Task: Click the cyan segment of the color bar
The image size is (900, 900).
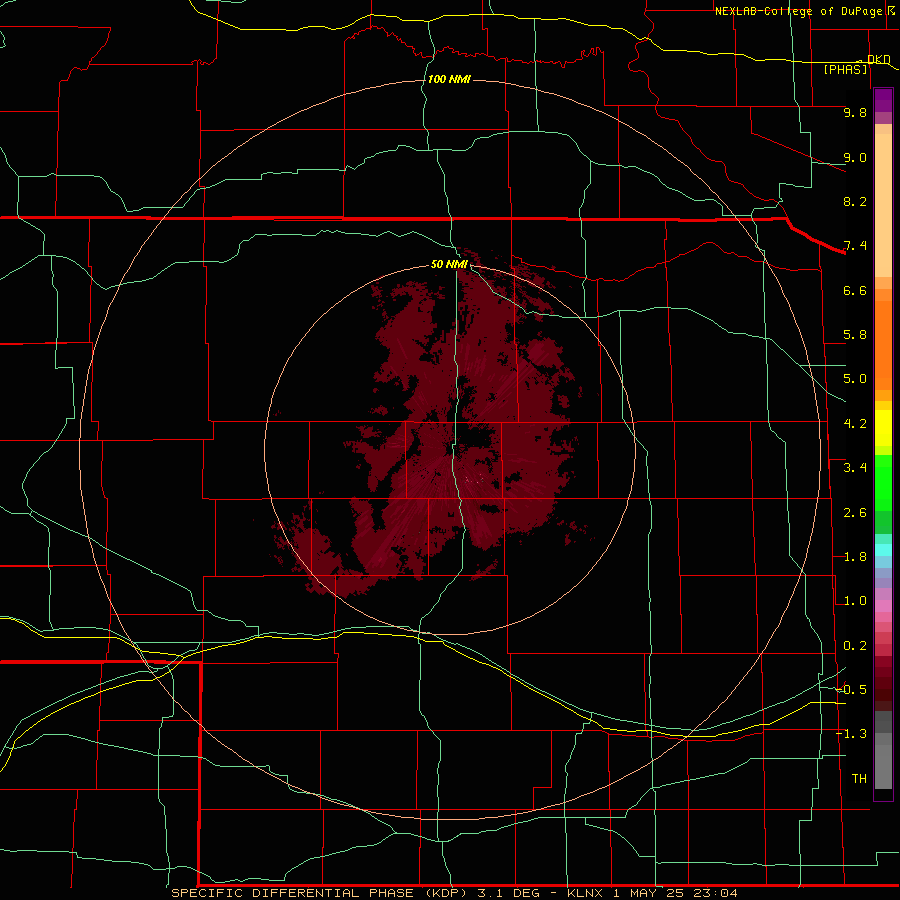Action: 883,550
